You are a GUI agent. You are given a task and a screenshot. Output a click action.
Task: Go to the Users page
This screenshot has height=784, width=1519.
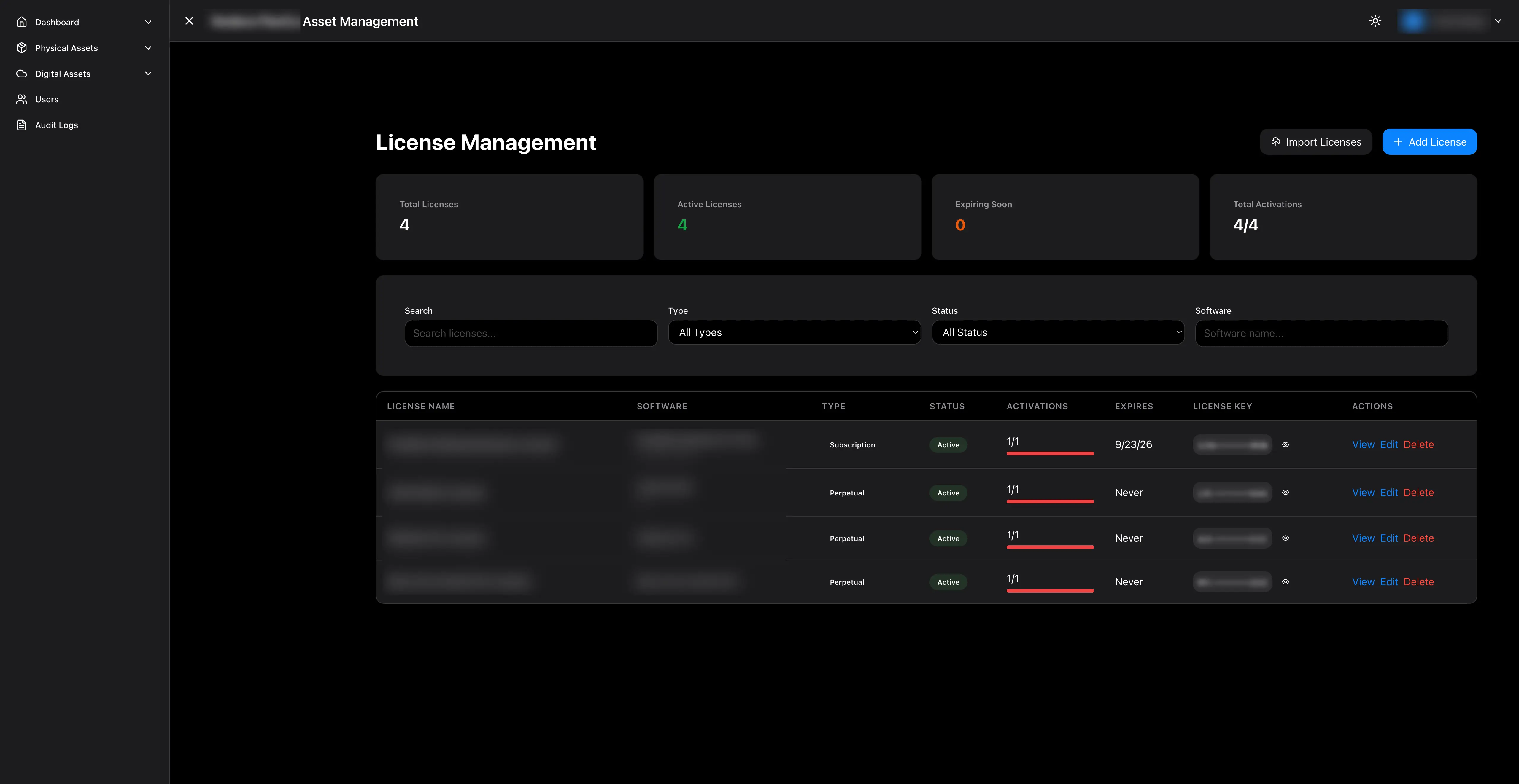coord(47,99)
